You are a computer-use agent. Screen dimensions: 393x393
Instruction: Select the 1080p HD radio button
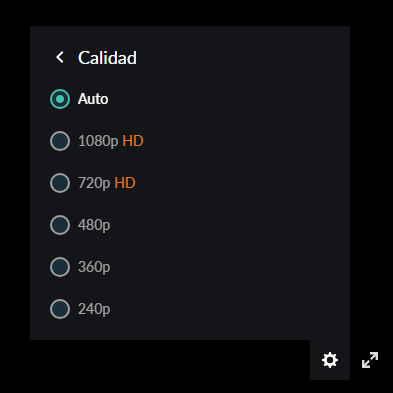coord(60,141)
